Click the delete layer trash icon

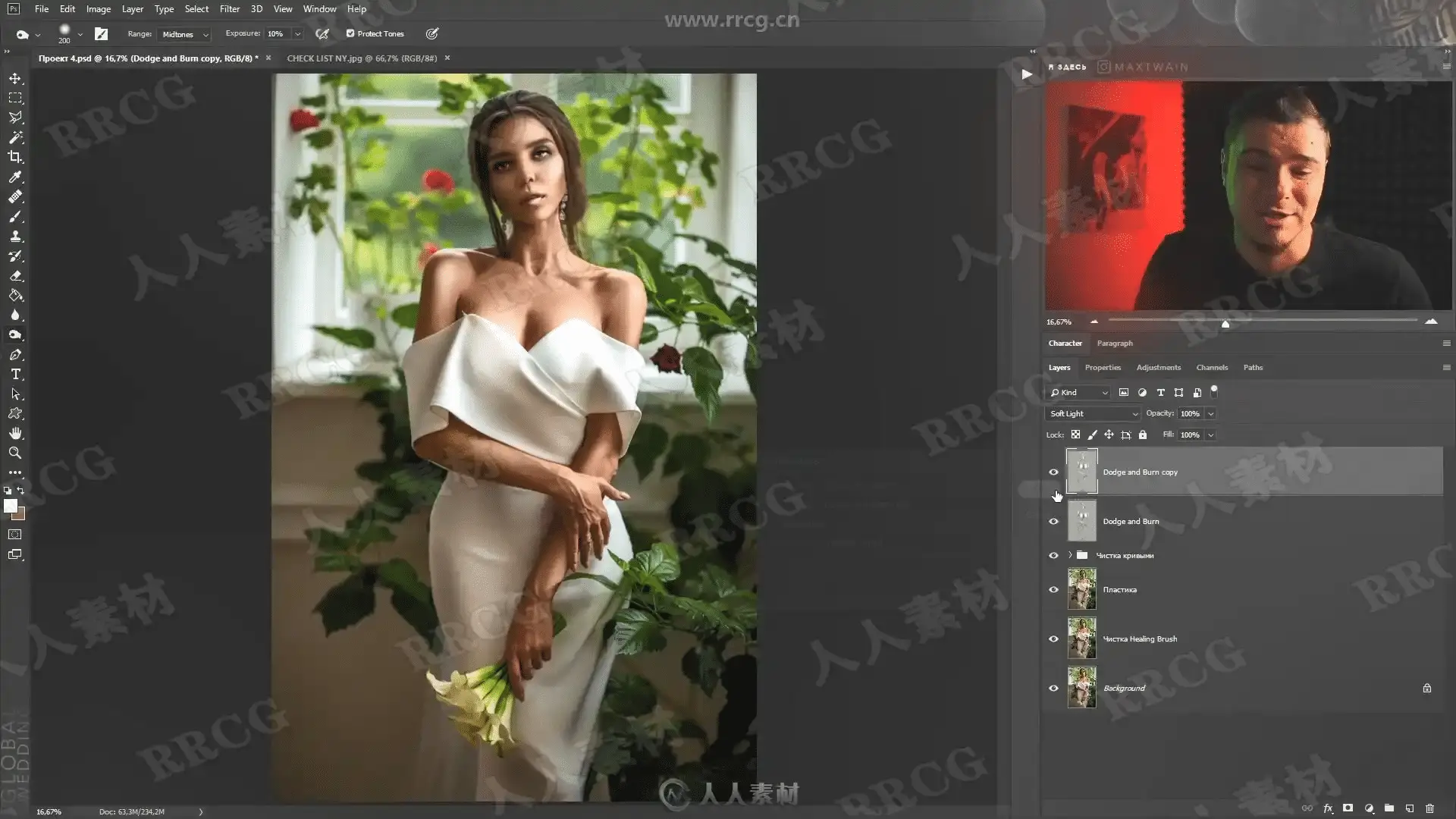coord(1429,808)
